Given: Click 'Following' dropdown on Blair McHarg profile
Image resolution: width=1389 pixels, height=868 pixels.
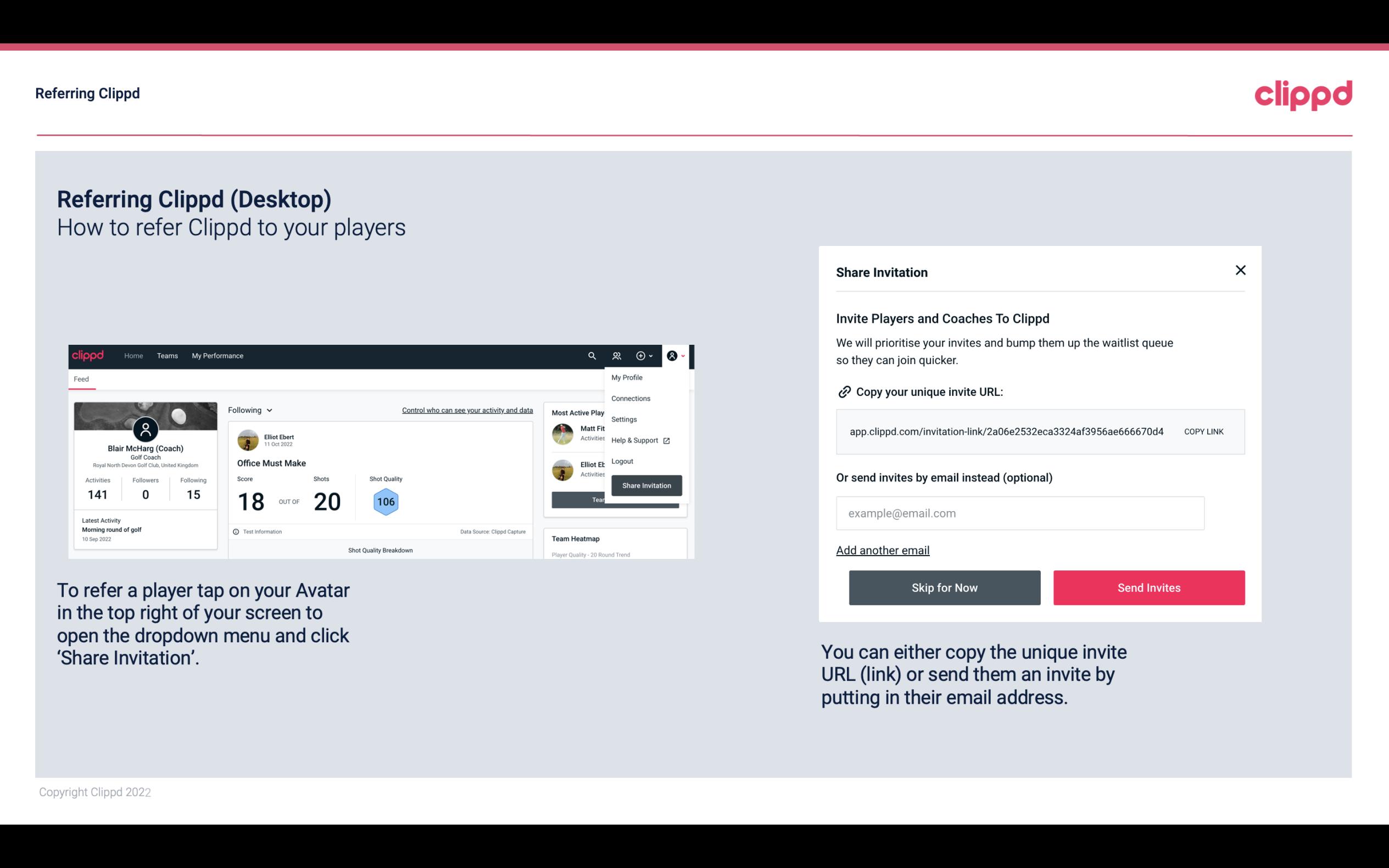Looking at the screenshot, I should coord(247,410).
